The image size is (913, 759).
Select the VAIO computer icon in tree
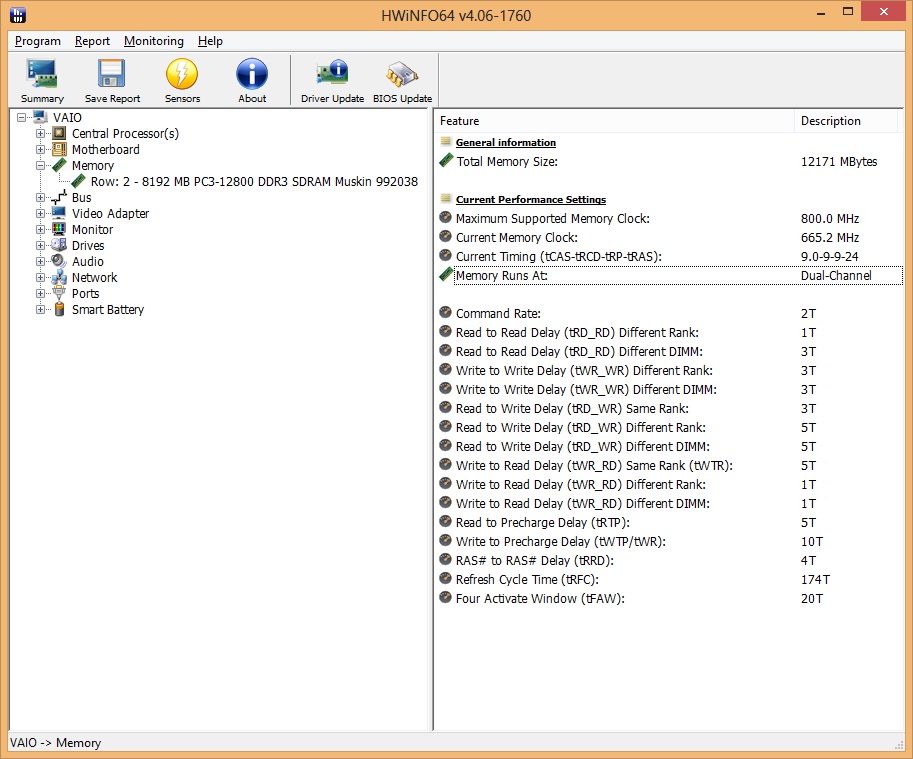click(40, 117)
